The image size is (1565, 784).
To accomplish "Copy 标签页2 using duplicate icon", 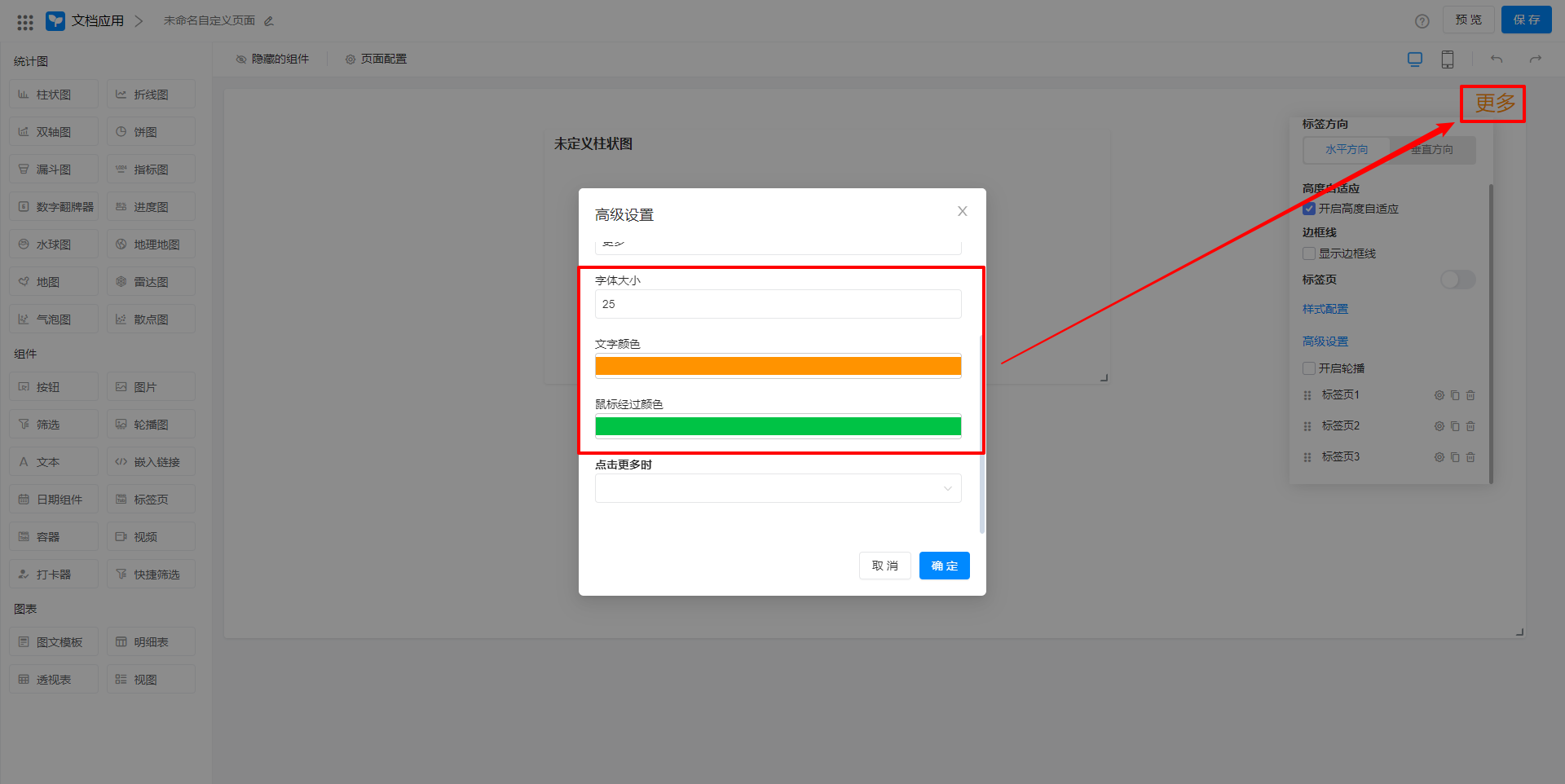I will [1455, 426].
